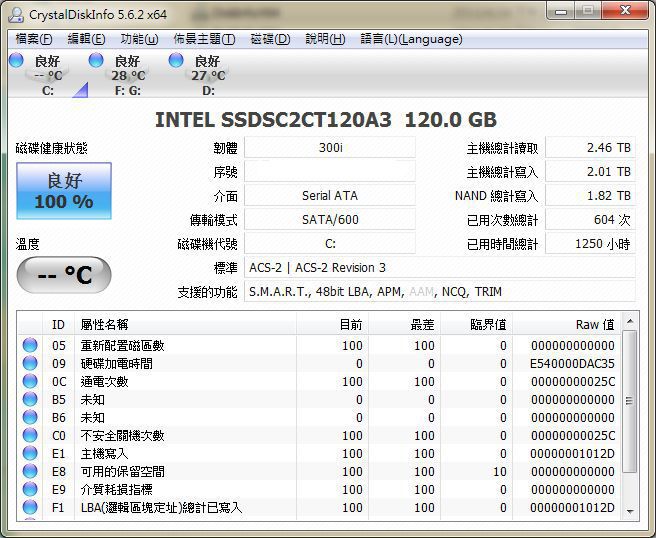This screenshot has width=656, height=538.
Task: Click host total writes value 2.01 TB
Action: tap(590, 172)
